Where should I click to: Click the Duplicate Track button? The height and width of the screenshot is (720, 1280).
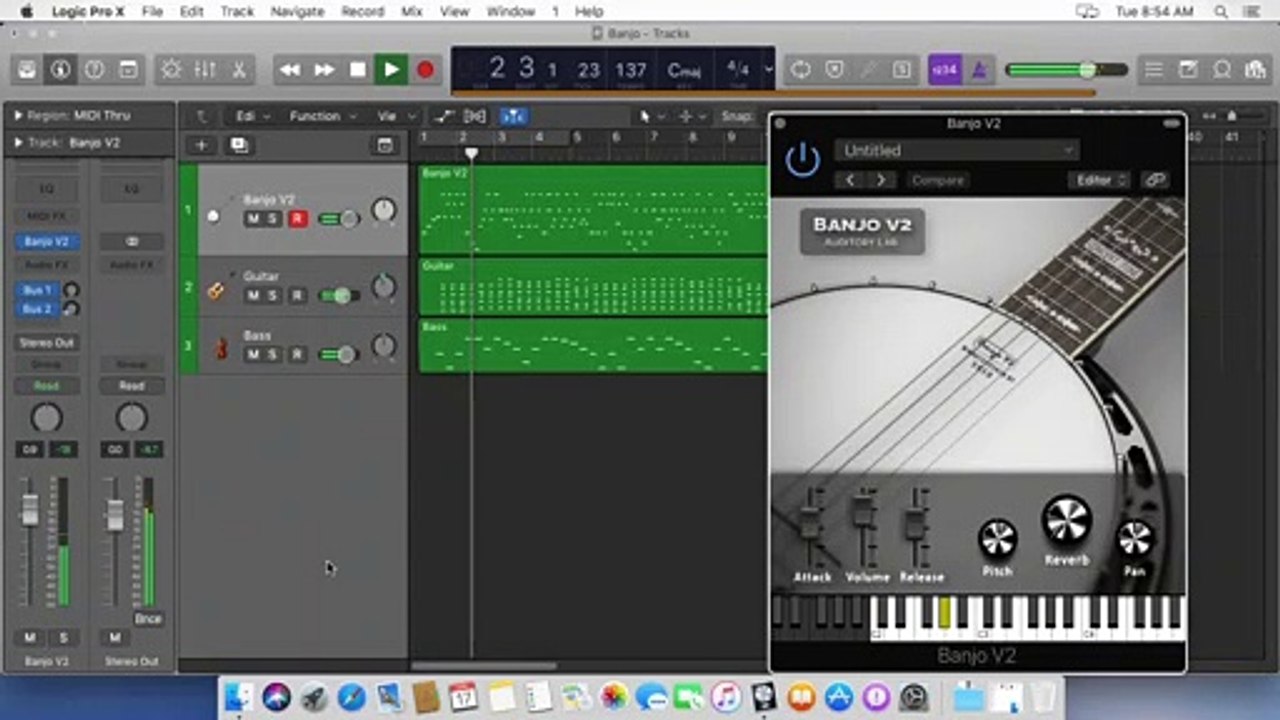[239, 145]
